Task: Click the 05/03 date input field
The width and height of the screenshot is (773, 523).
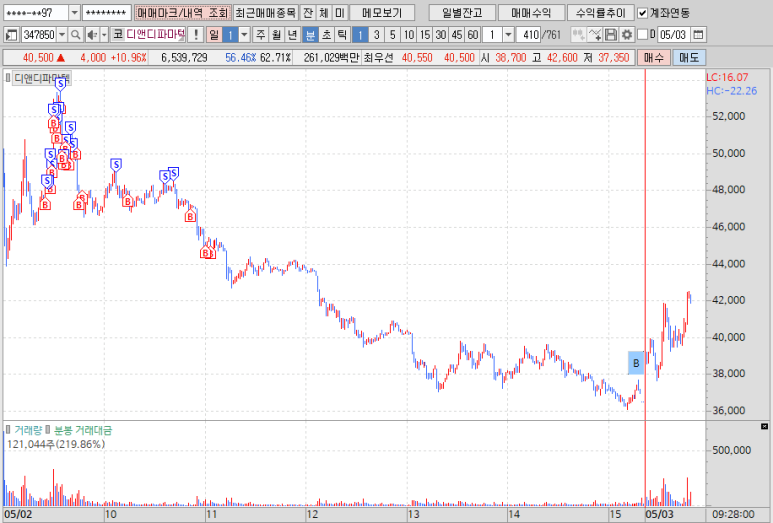Action: 673,35
